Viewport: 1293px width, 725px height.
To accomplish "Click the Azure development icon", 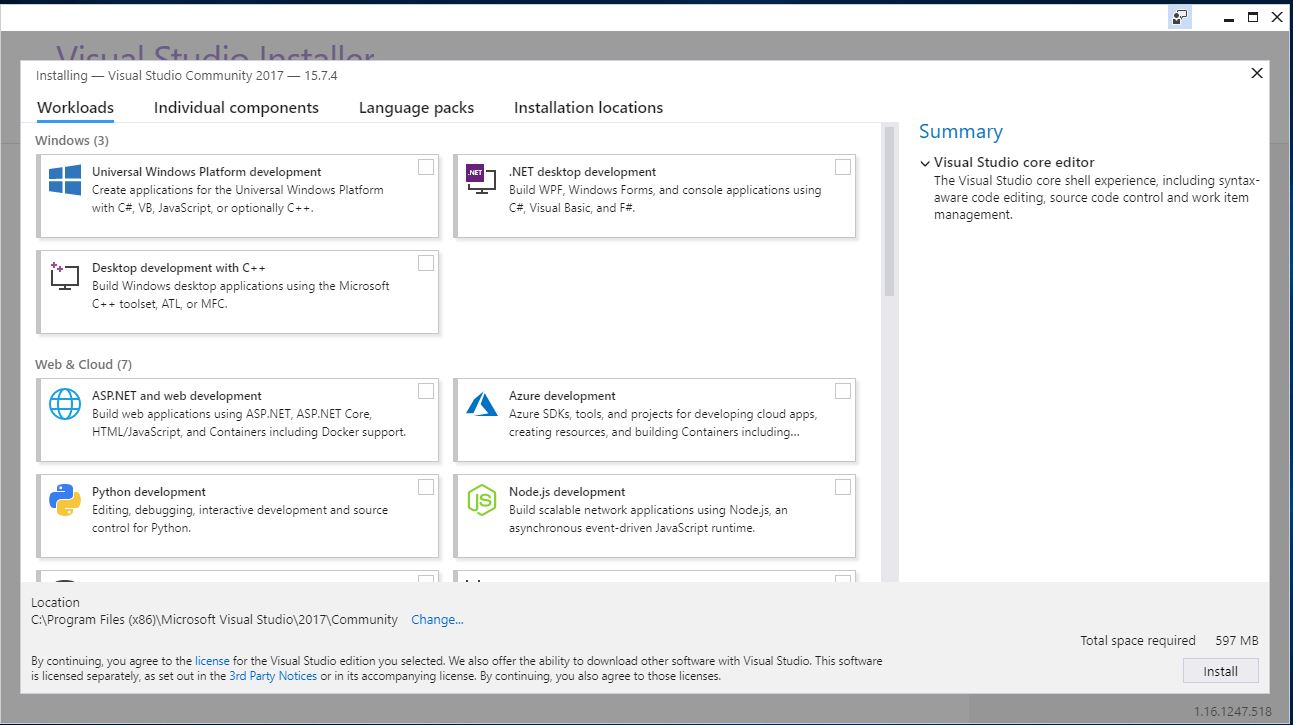I will 482,403.
